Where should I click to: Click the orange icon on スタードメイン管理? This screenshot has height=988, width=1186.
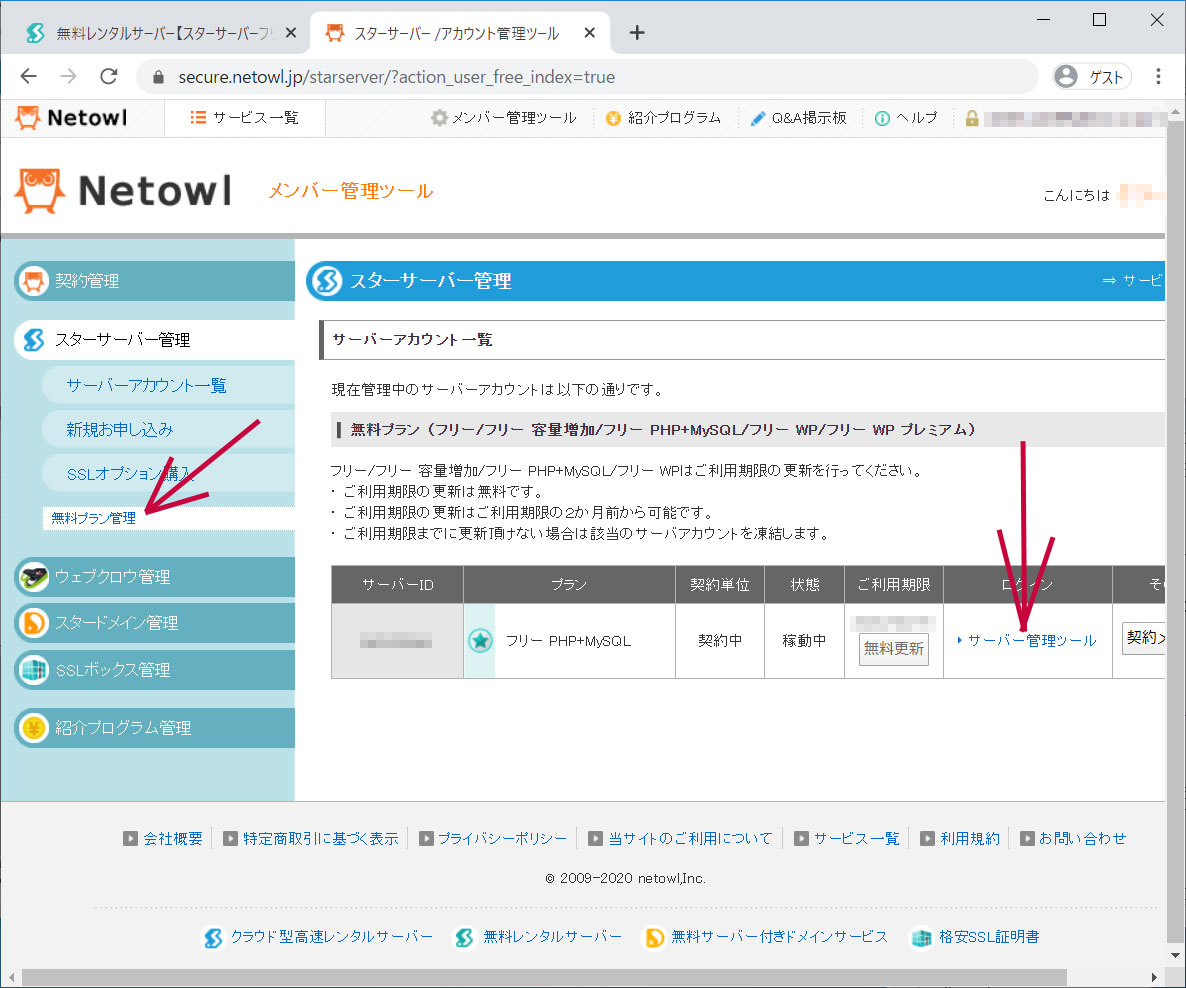click(33, 623)
